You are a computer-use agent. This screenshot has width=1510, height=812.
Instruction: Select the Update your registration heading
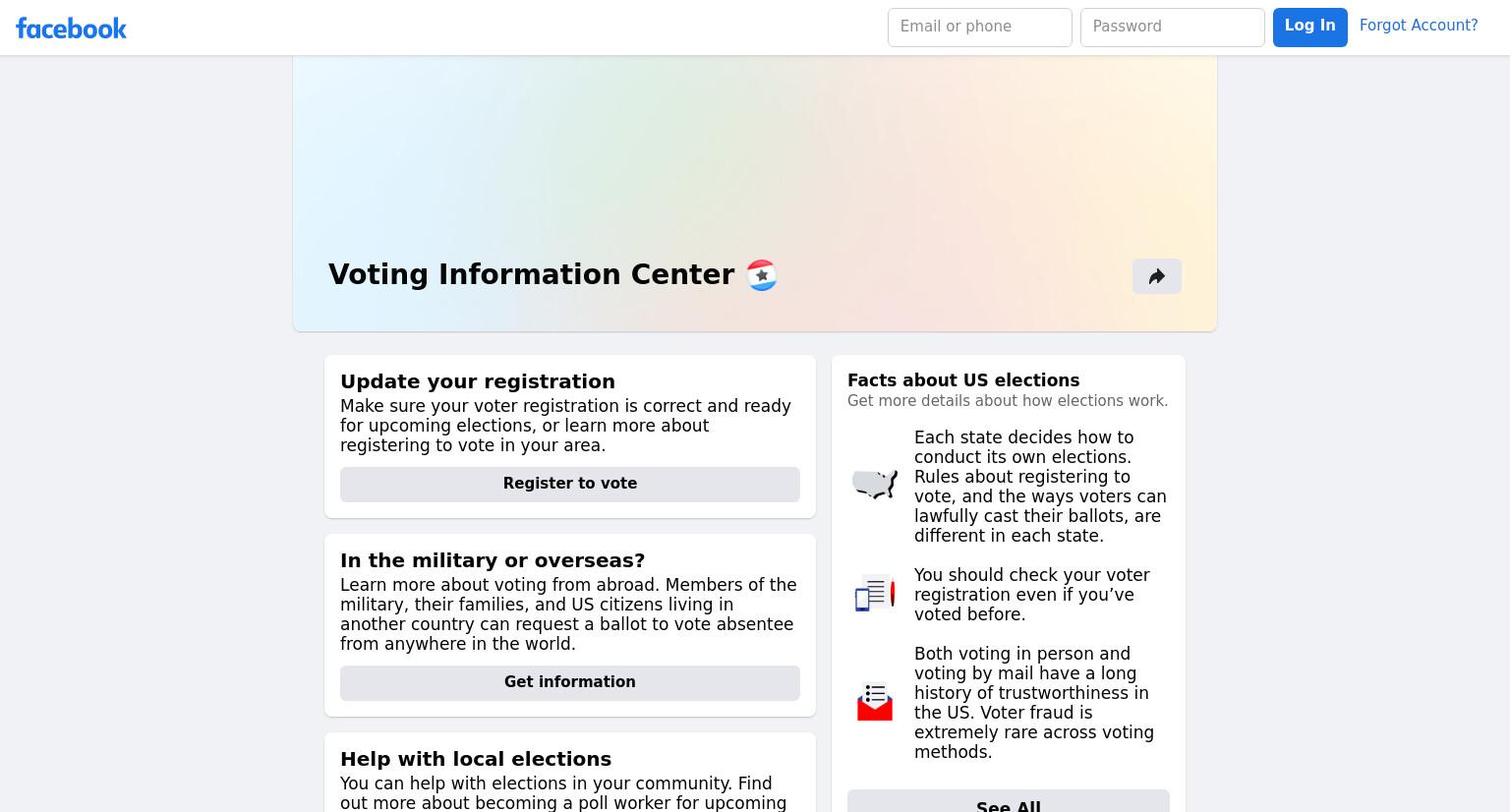tap(478, 381)
